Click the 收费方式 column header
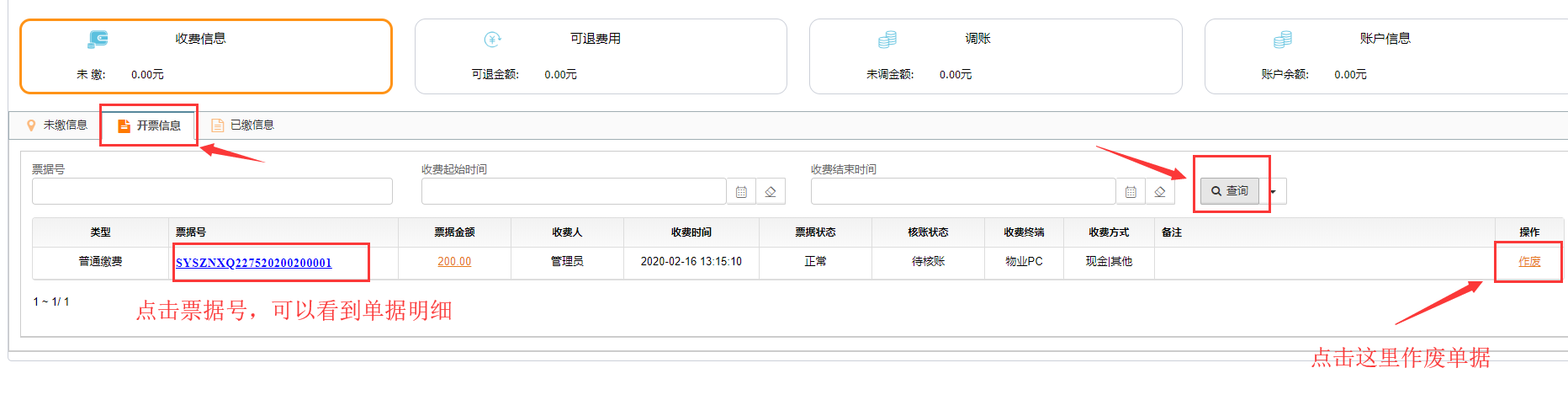This screenshot has height=400, width=1568. coord(1109,232)
